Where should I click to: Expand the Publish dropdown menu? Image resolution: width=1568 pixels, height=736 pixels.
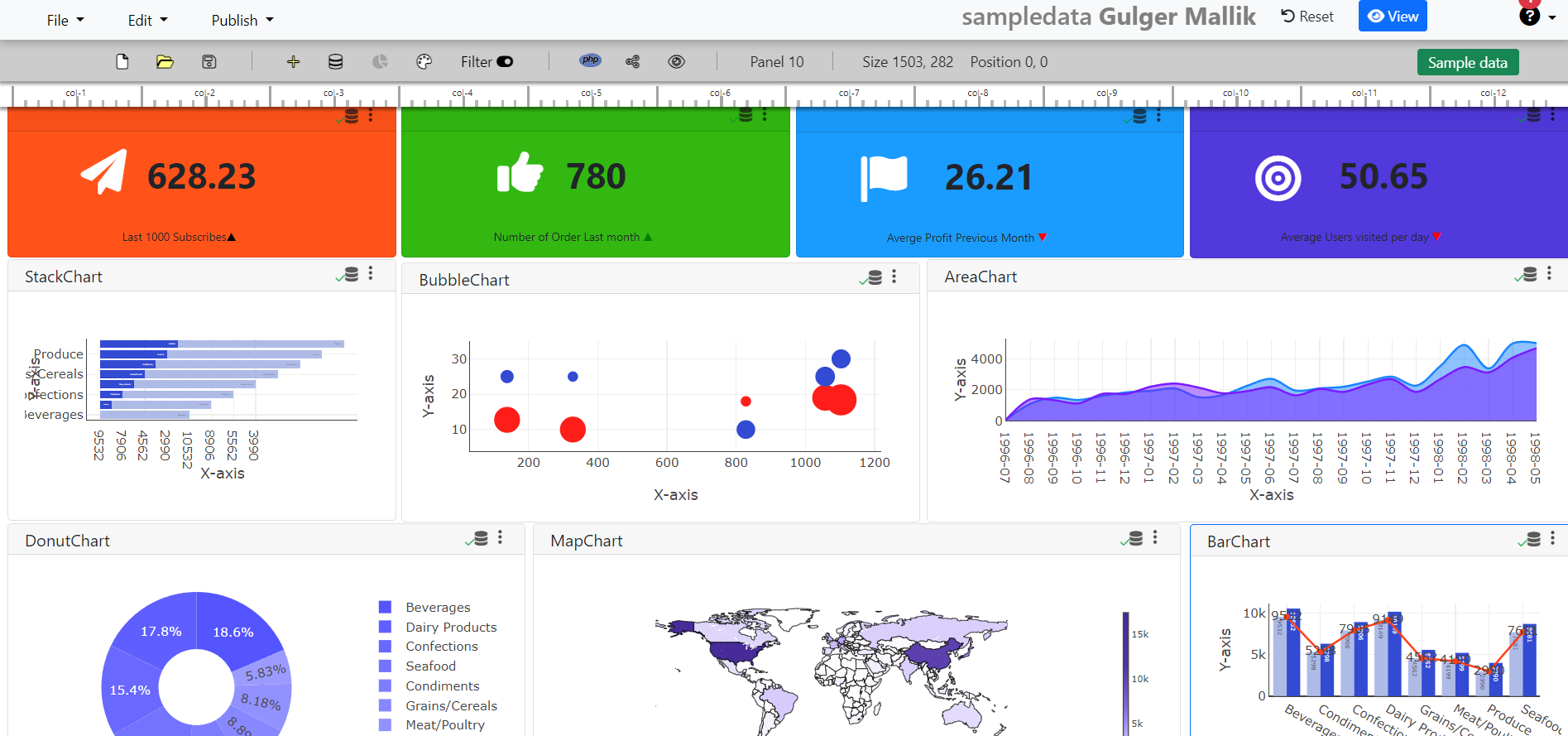[242, 21]
